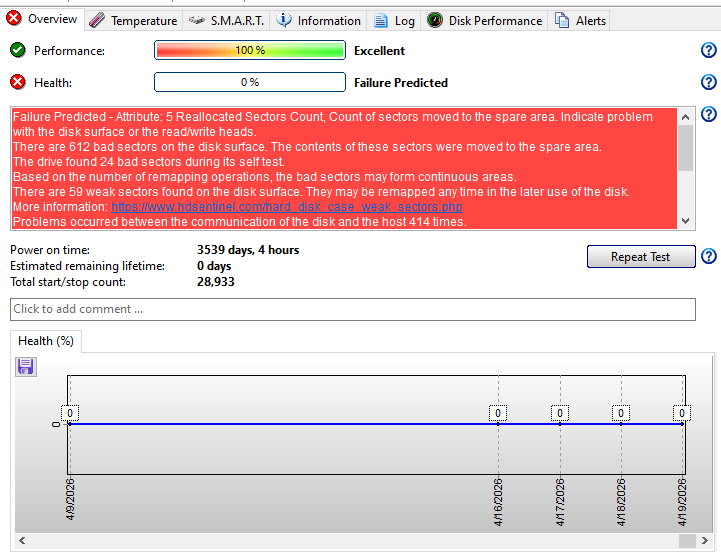Switch to the Temperature tab
The image size is (721, 552).
[x=133, y=21]
